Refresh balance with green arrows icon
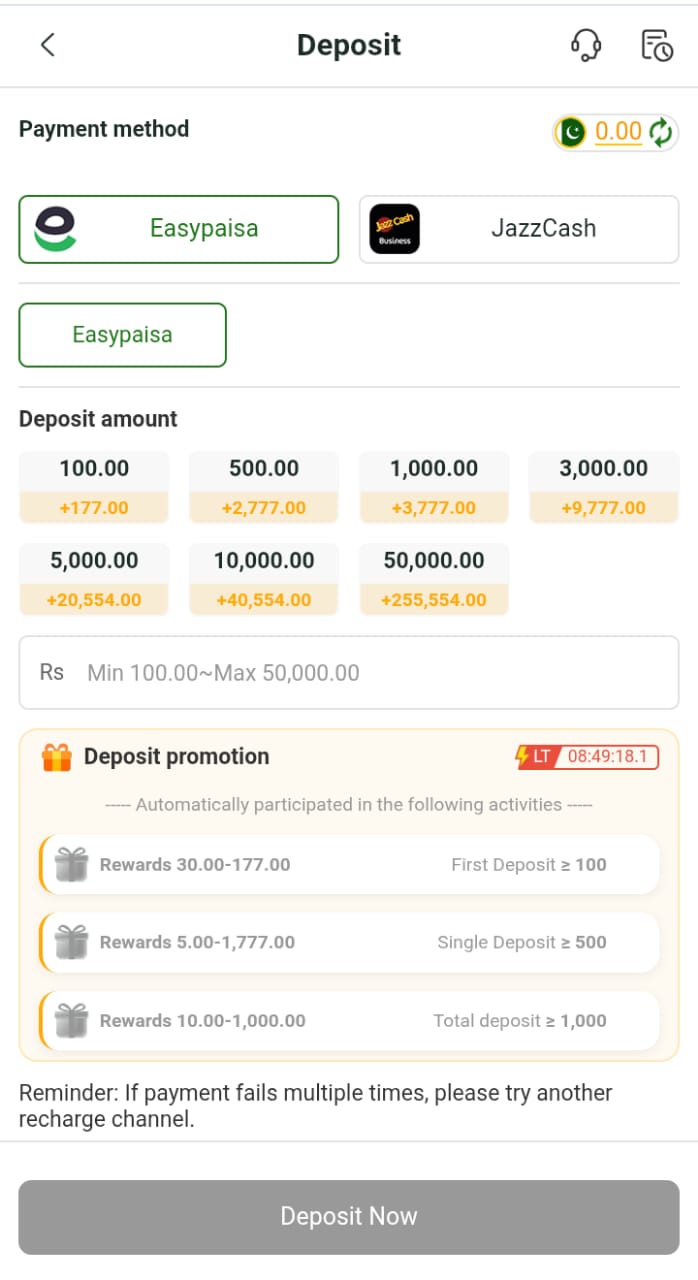 pyautogui.click(x=661, y=132)
